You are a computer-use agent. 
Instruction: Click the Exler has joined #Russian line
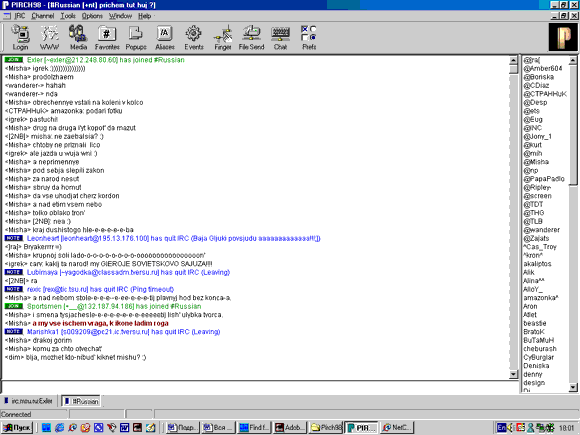point(94,60)
